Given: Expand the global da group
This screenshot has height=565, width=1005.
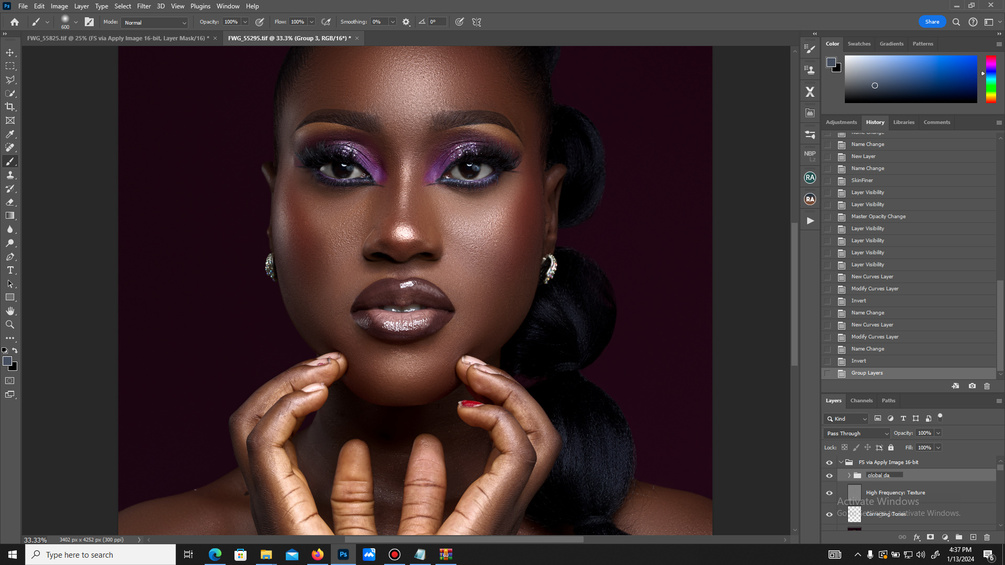Looking at the screenshot, I should [x=849, y=476].
